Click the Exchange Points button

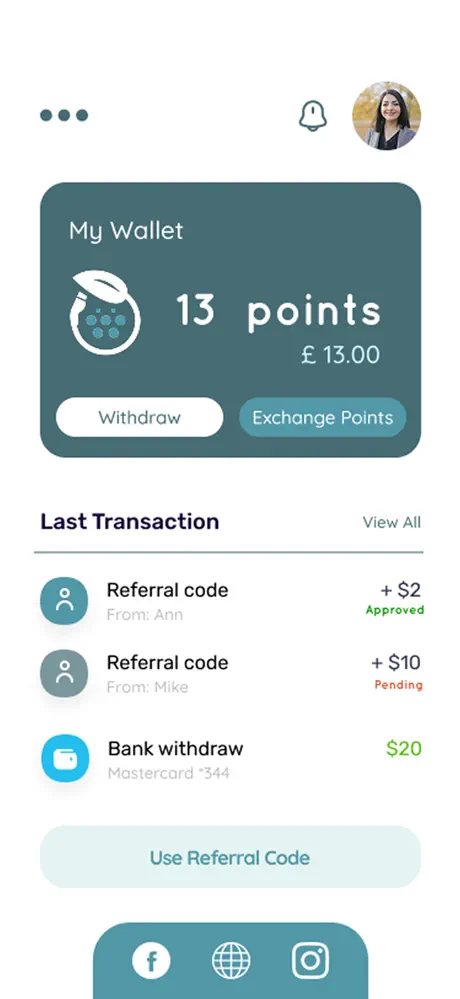pos(322,417)
